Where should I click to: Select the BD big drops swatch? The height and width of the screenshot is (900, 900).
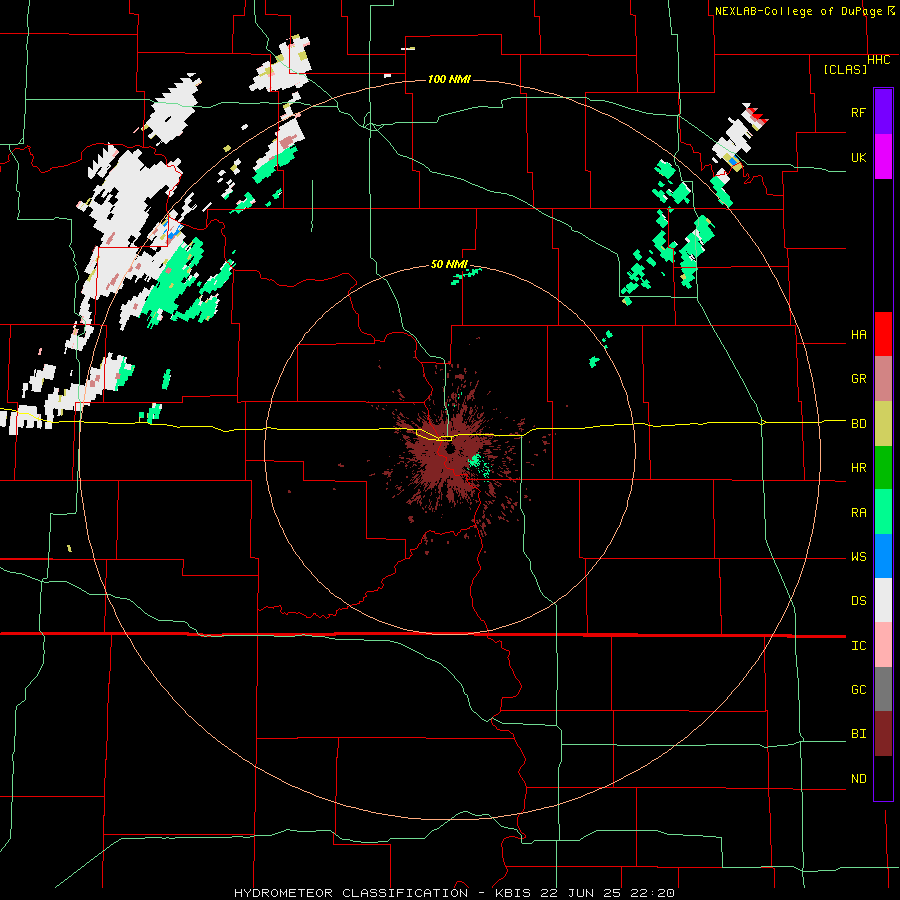(883, 424)
